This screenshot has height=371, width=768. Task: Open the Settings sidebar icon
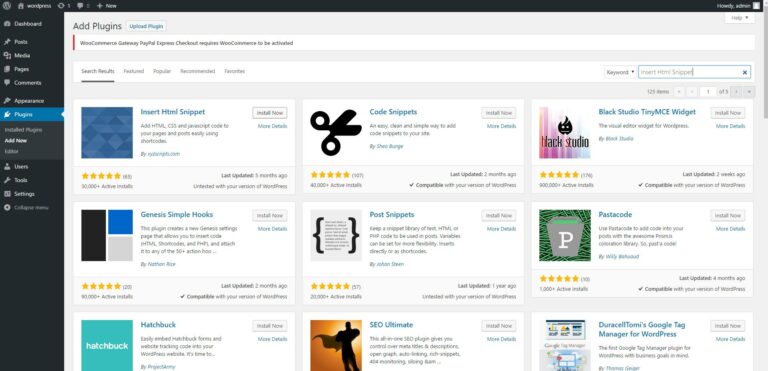point(7,194)
